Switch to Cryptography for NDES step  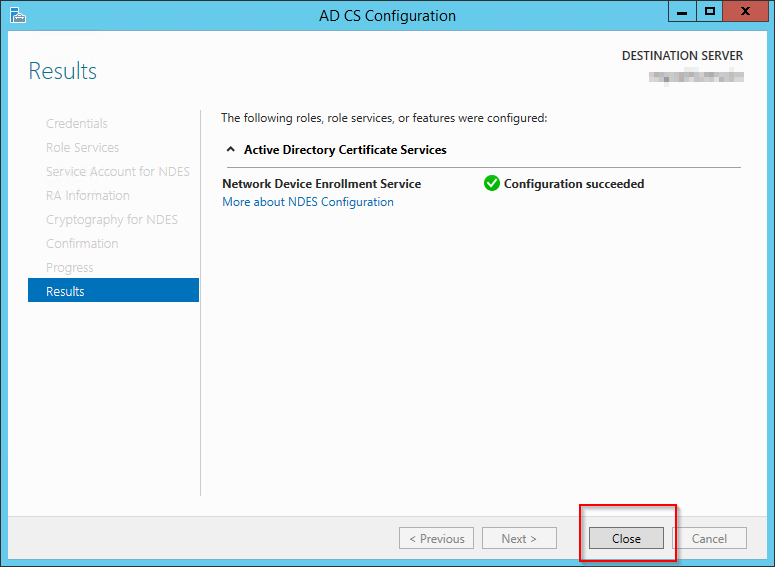pyautogui.click(x=112, y=220)
